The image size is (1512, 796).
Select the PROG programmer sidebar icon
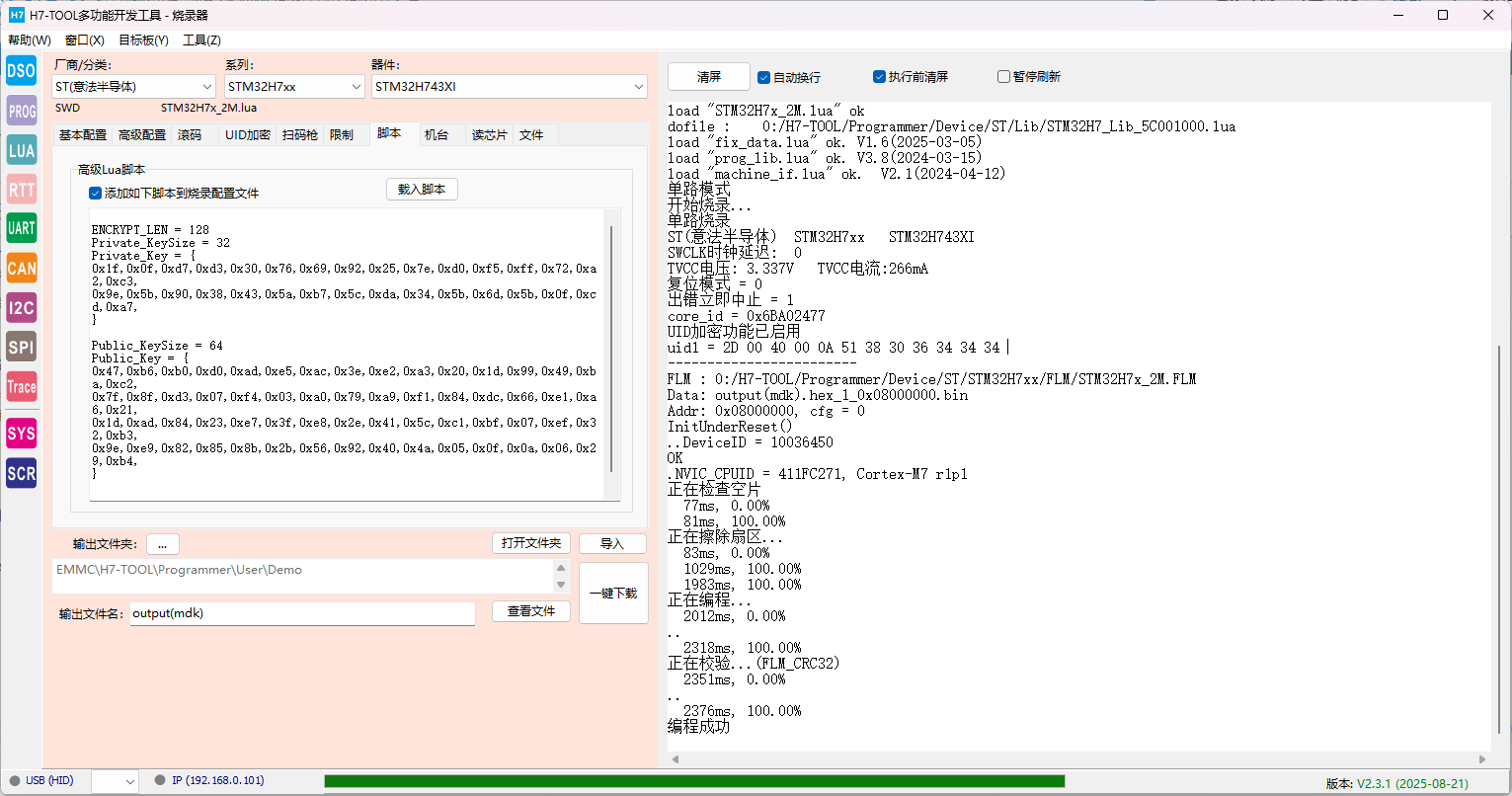21,111
